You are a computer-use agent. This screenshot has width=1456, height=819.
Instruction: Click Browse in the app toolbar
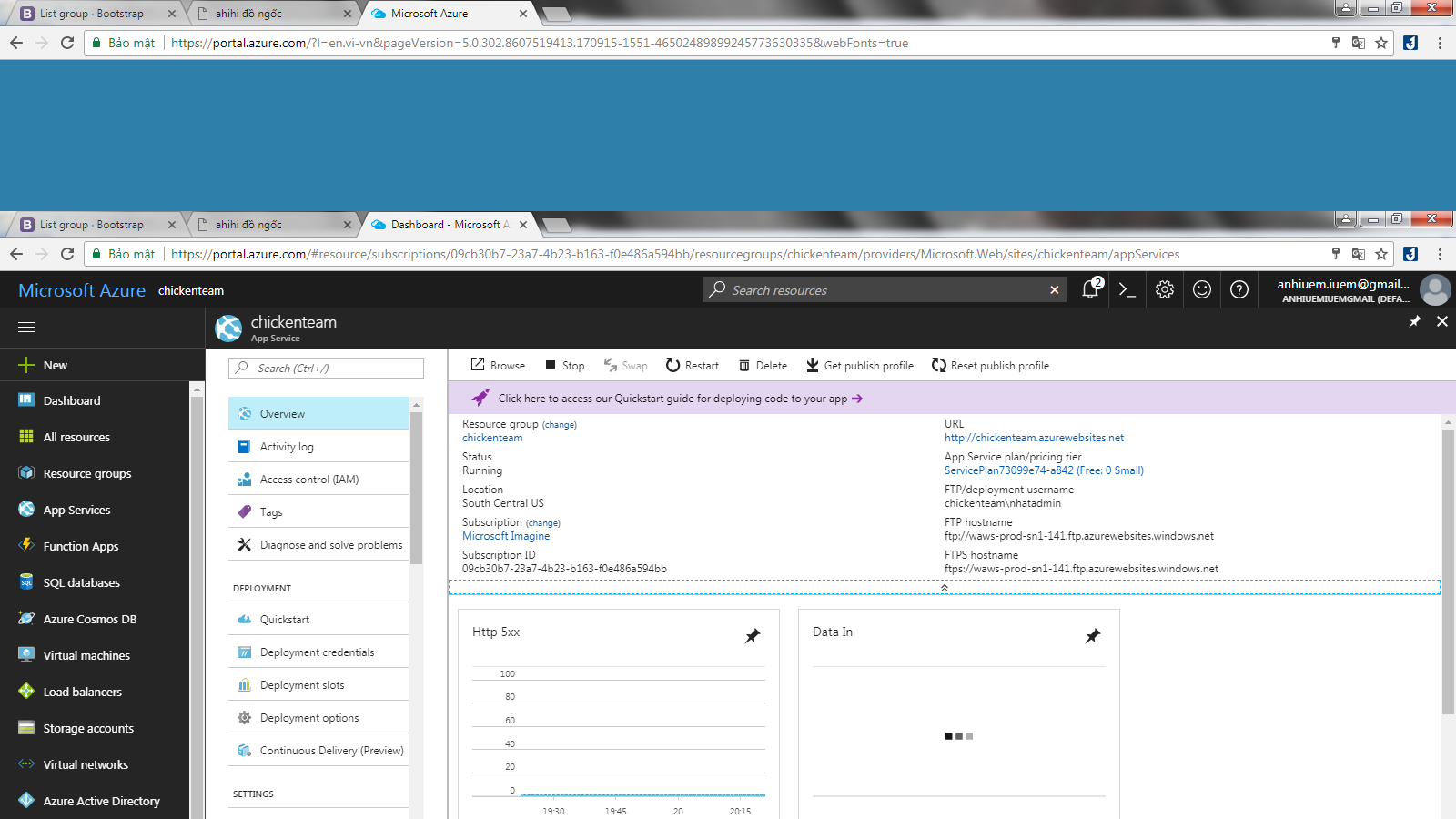[498, 365]
